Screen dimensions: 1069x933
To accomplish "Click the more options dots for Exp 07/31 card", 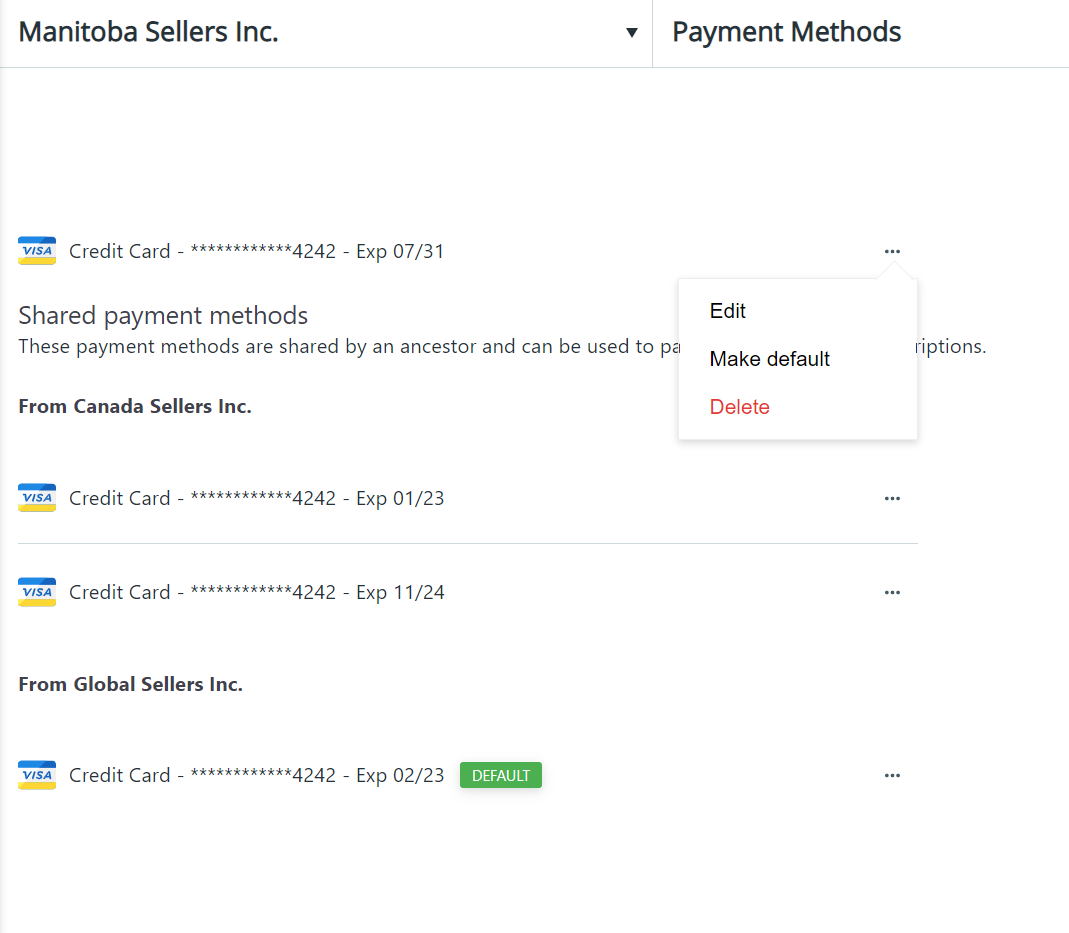I will [892, 251].
